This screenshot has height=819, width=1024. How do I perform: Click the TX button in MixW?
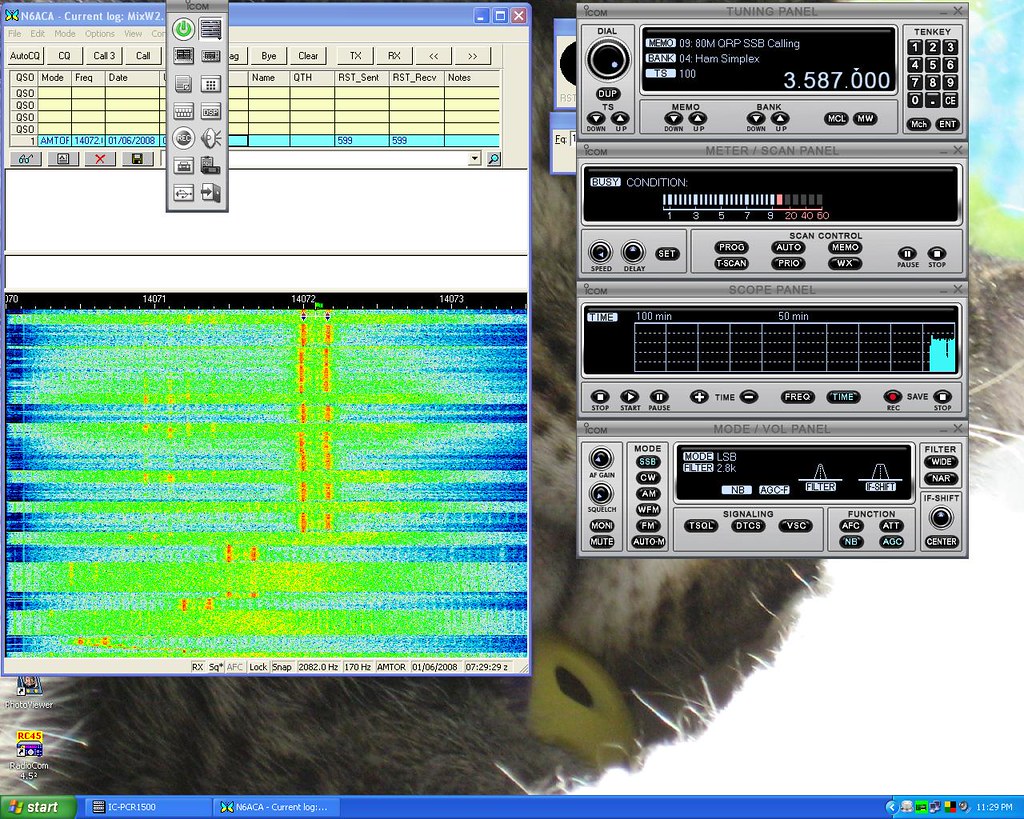[355, 56]
